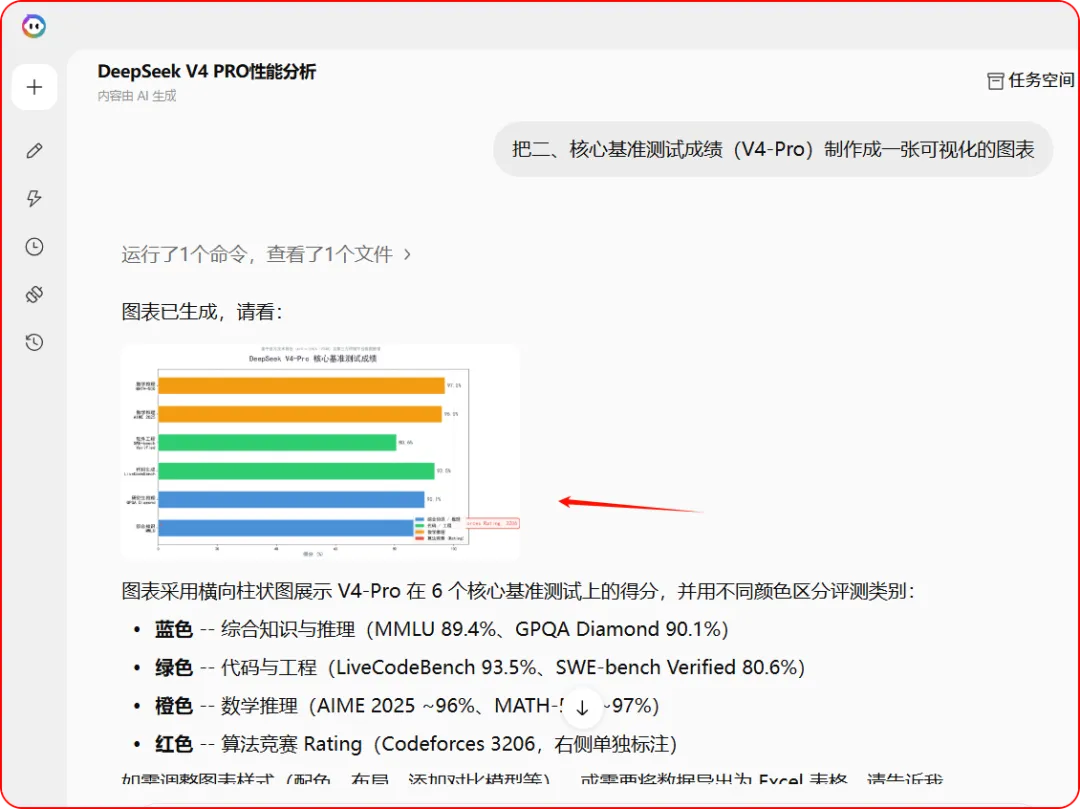The image size is (1080, 809).
Task: Click the colorful app logo icon
Action: tap(34, 26)
